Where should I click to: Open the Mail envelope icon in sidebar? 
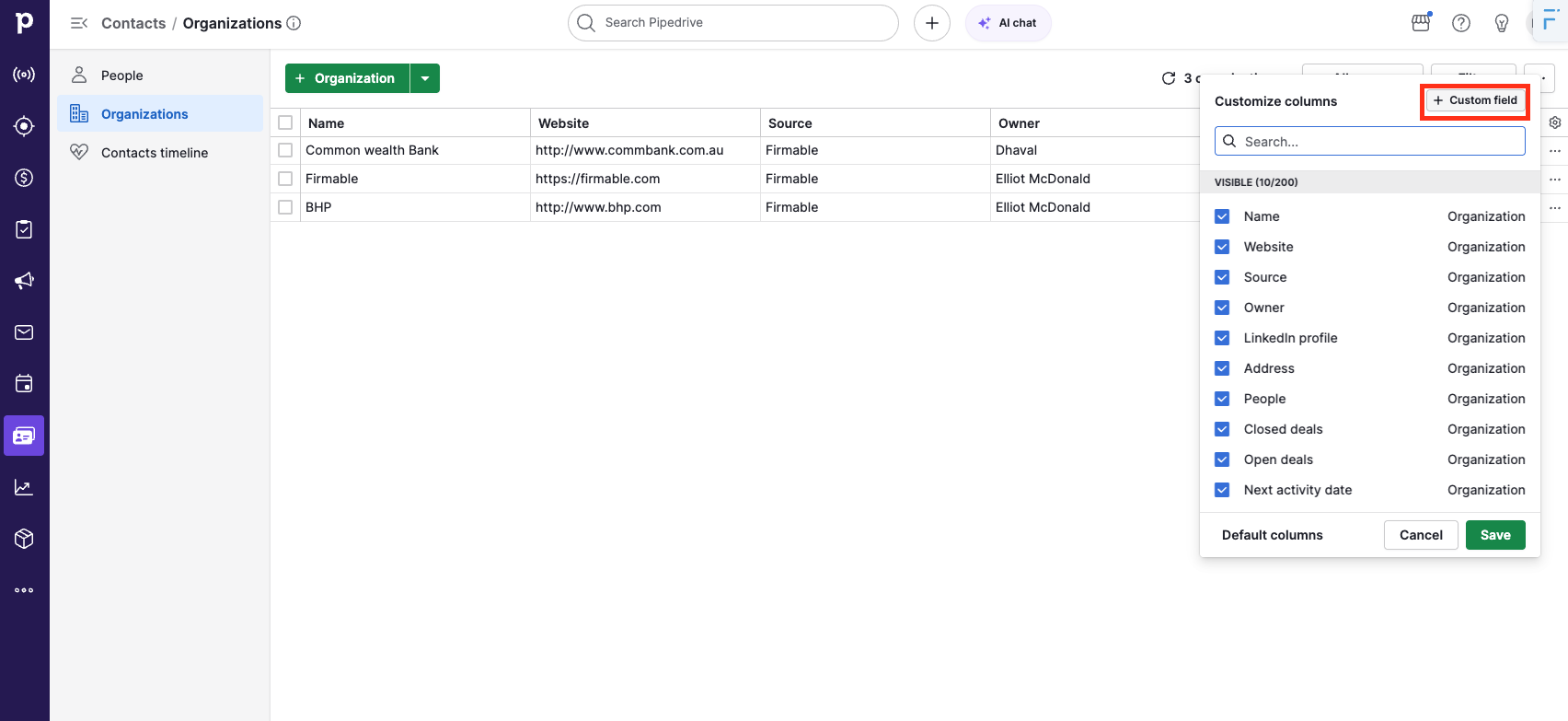click(24, 332)
